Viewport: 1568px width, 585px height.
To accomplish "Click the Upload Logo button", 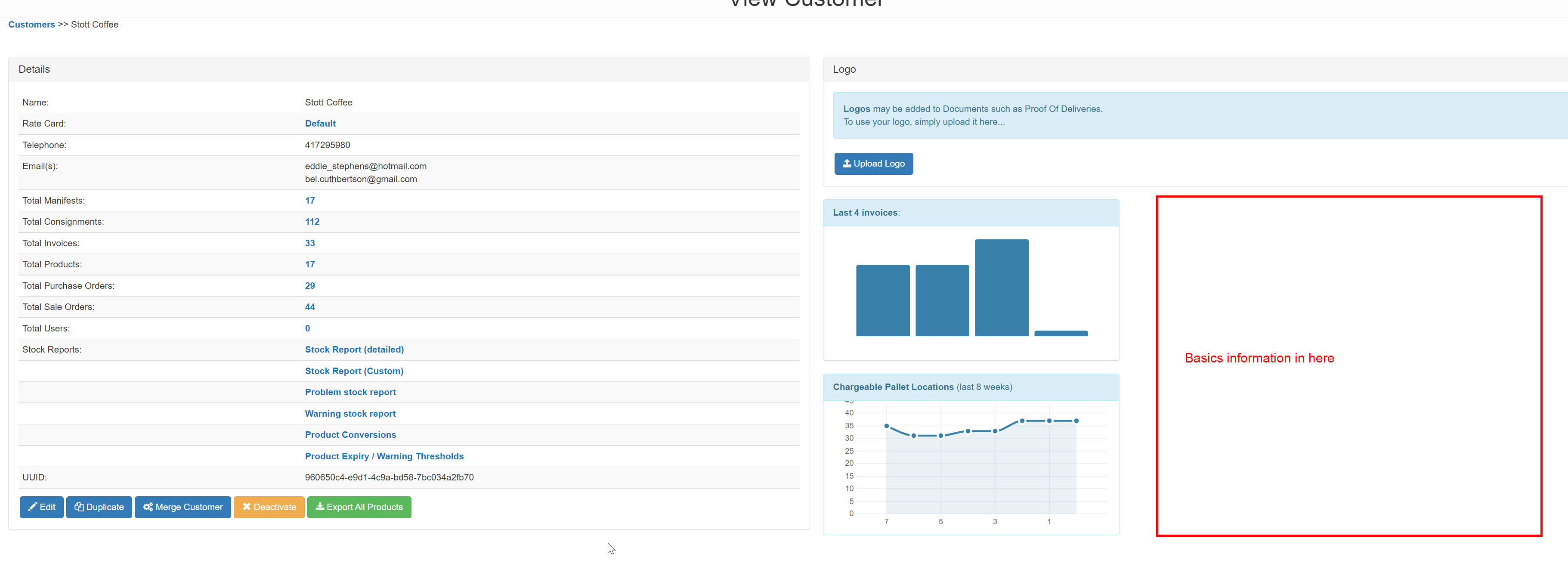I will click(x=873, y=164).
